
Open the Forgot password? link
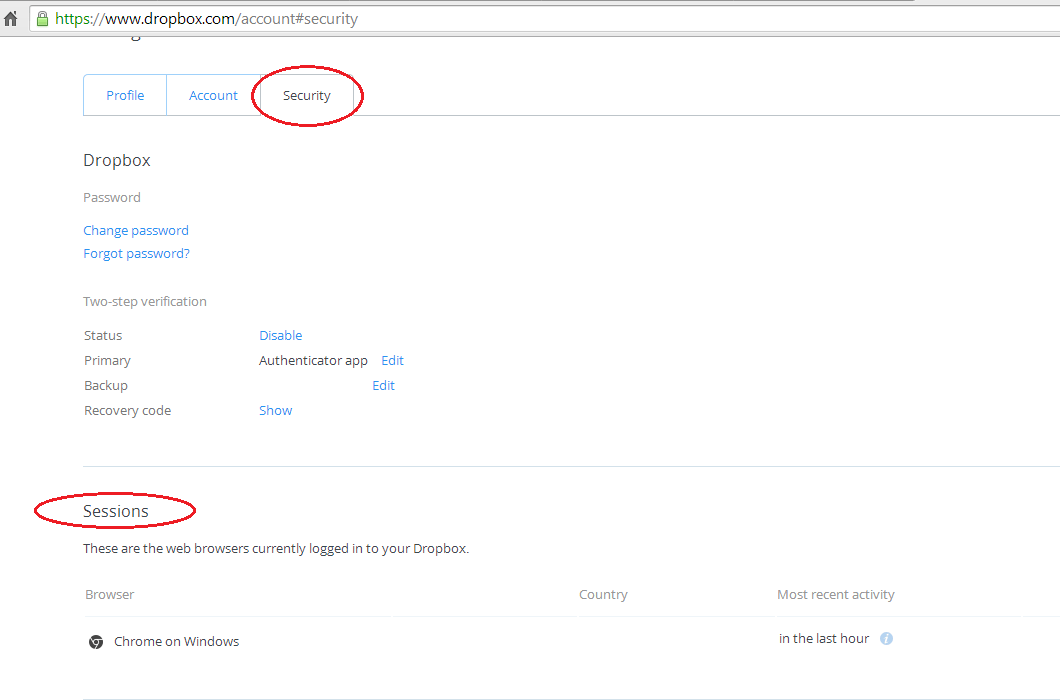[136, 254]
